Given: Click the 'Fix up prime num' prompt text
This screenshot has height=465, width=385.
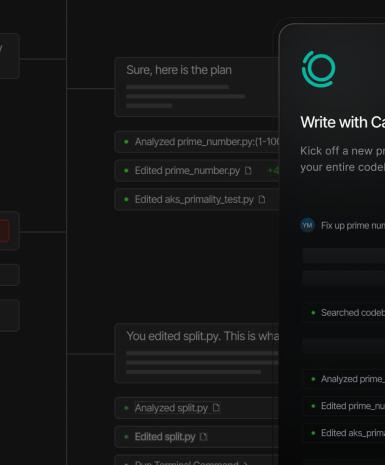Looking at the screenshot, I should click(353, 226).
